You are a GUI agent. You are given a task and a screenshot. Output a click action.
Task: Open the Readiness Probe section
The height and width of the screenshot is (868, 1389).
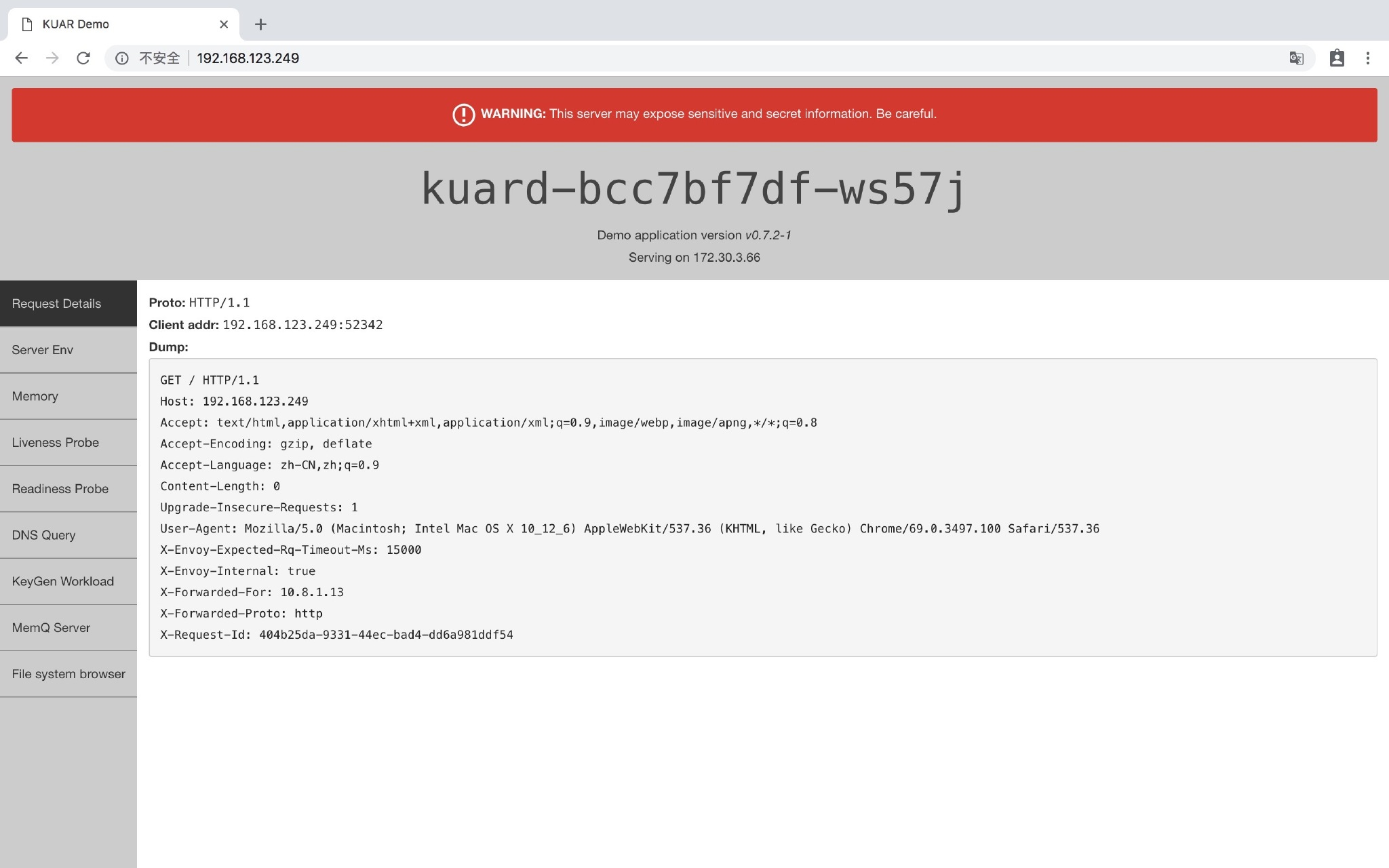[68, 489]
